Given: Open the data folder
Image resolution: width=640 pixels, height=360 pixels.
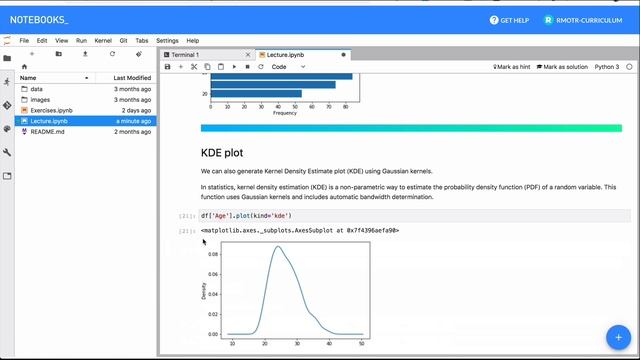Looking at the screenshot, I should pos(86,89).
